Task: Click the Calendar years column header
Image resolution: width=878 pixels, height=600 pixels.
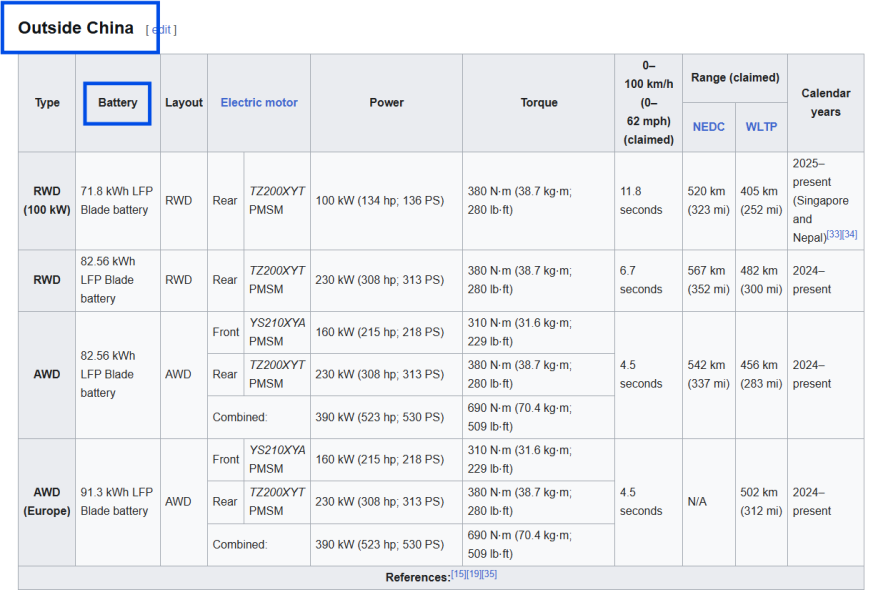Action: point(825,103)
